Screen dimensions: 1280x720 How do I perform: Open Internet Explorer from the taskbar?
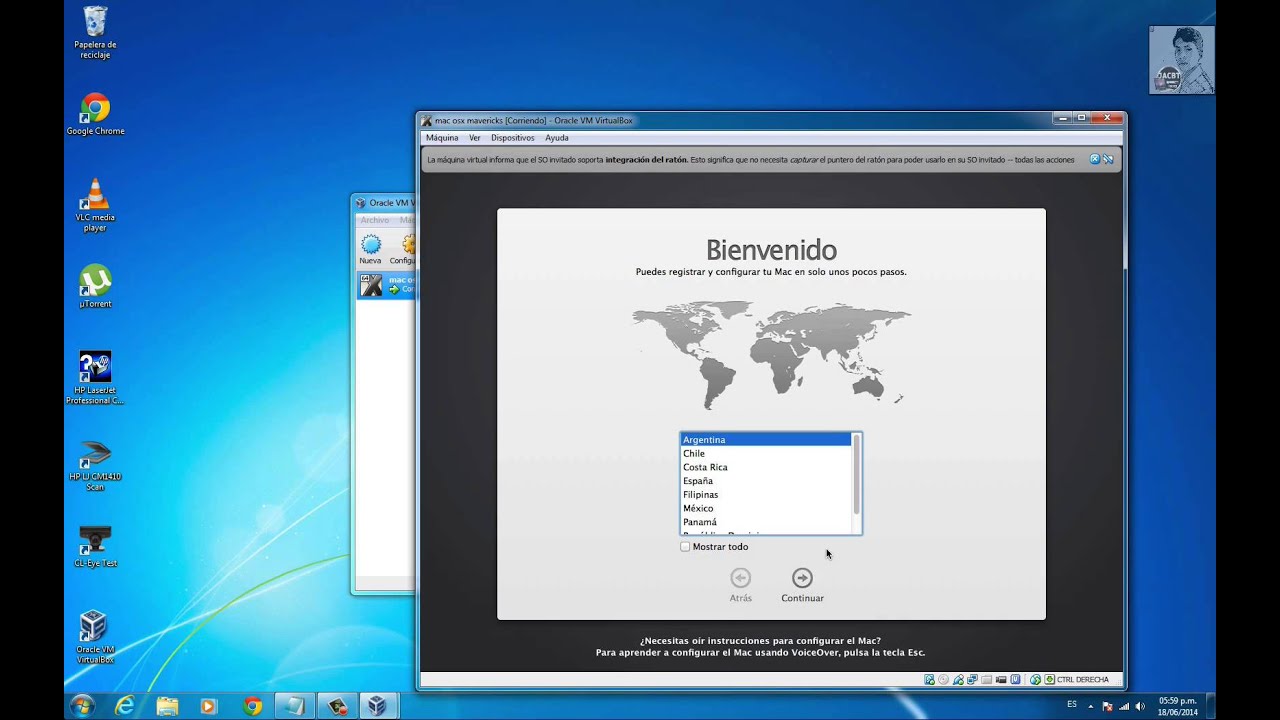click(x=125, y=706)
